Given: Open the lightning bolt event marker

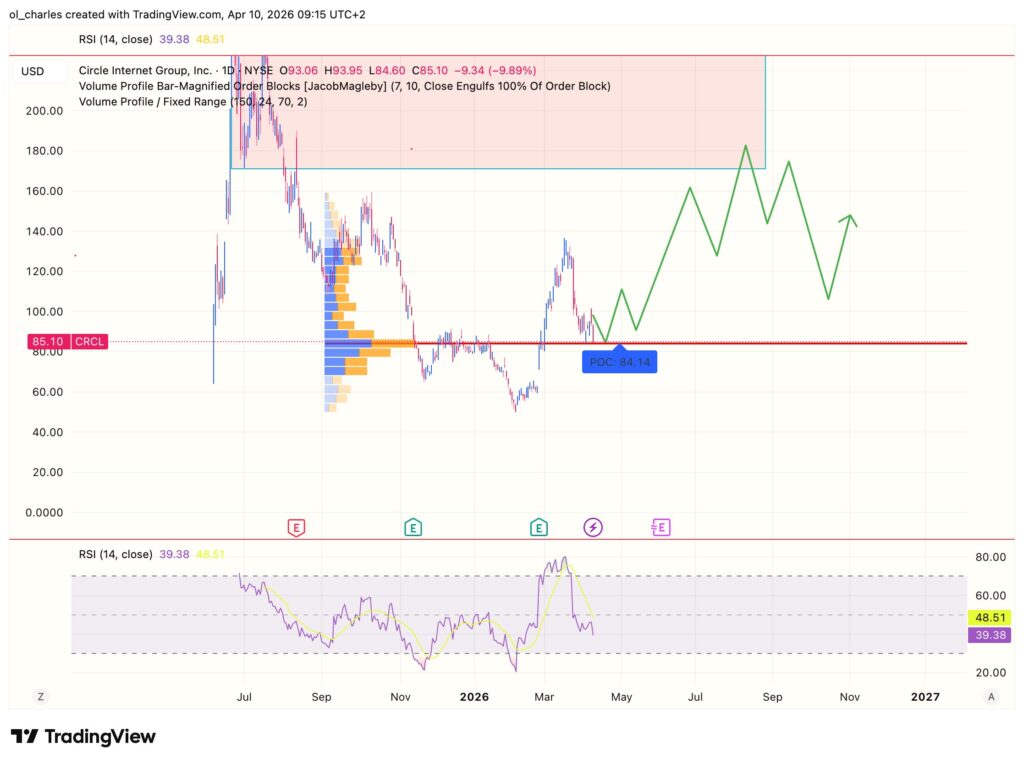Looking at the screenshot, I should [593, 525].
